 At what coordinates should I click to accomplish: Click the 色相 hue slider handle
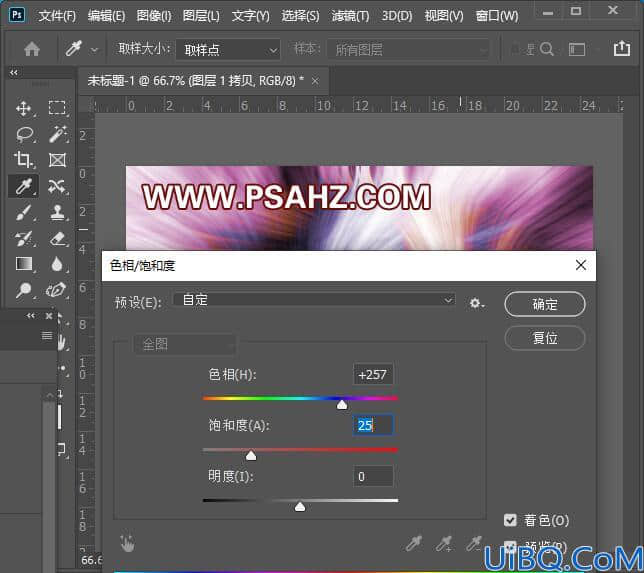[342, 405]
